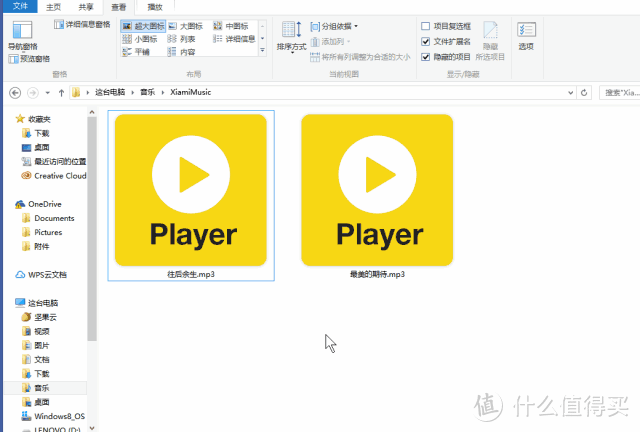Screen dimensions: 640x432
Task: Switch to the 查看 ribbon tab
Action: click(x=119, y=7)
